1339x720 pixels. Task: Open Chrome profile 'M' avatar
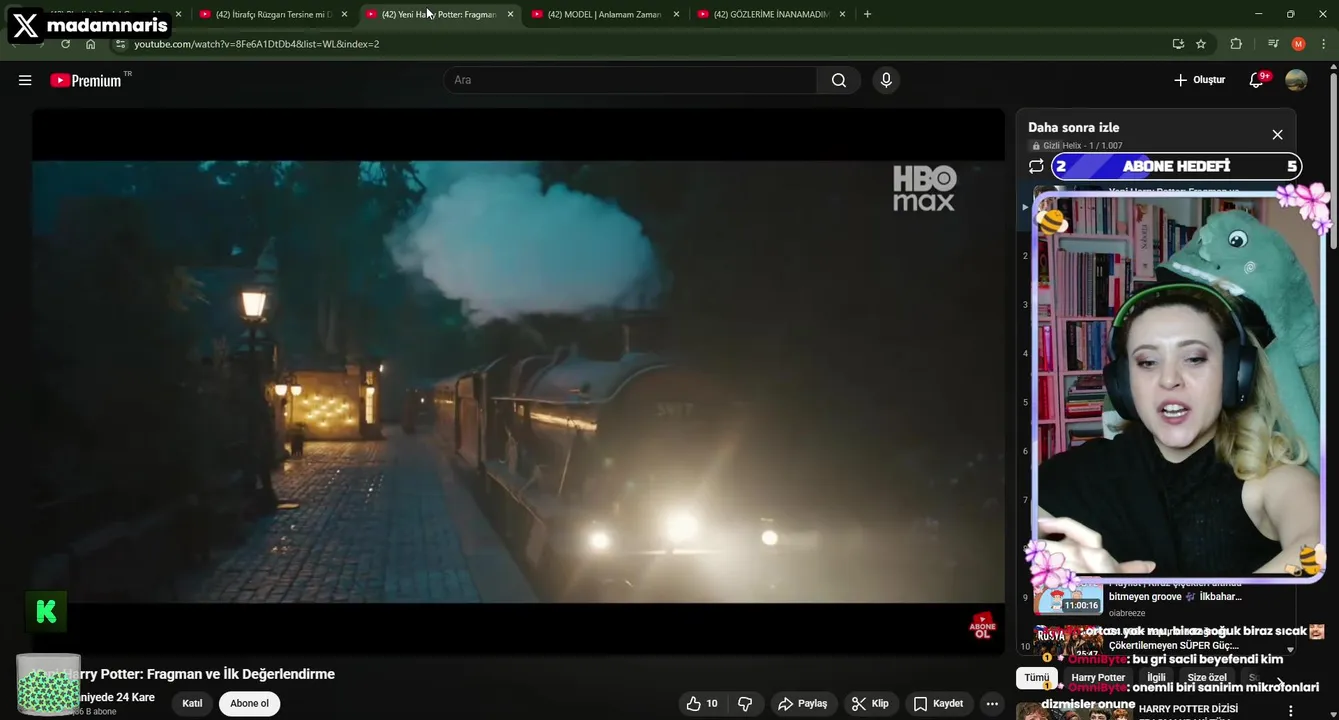click(x=1298, y=44)
